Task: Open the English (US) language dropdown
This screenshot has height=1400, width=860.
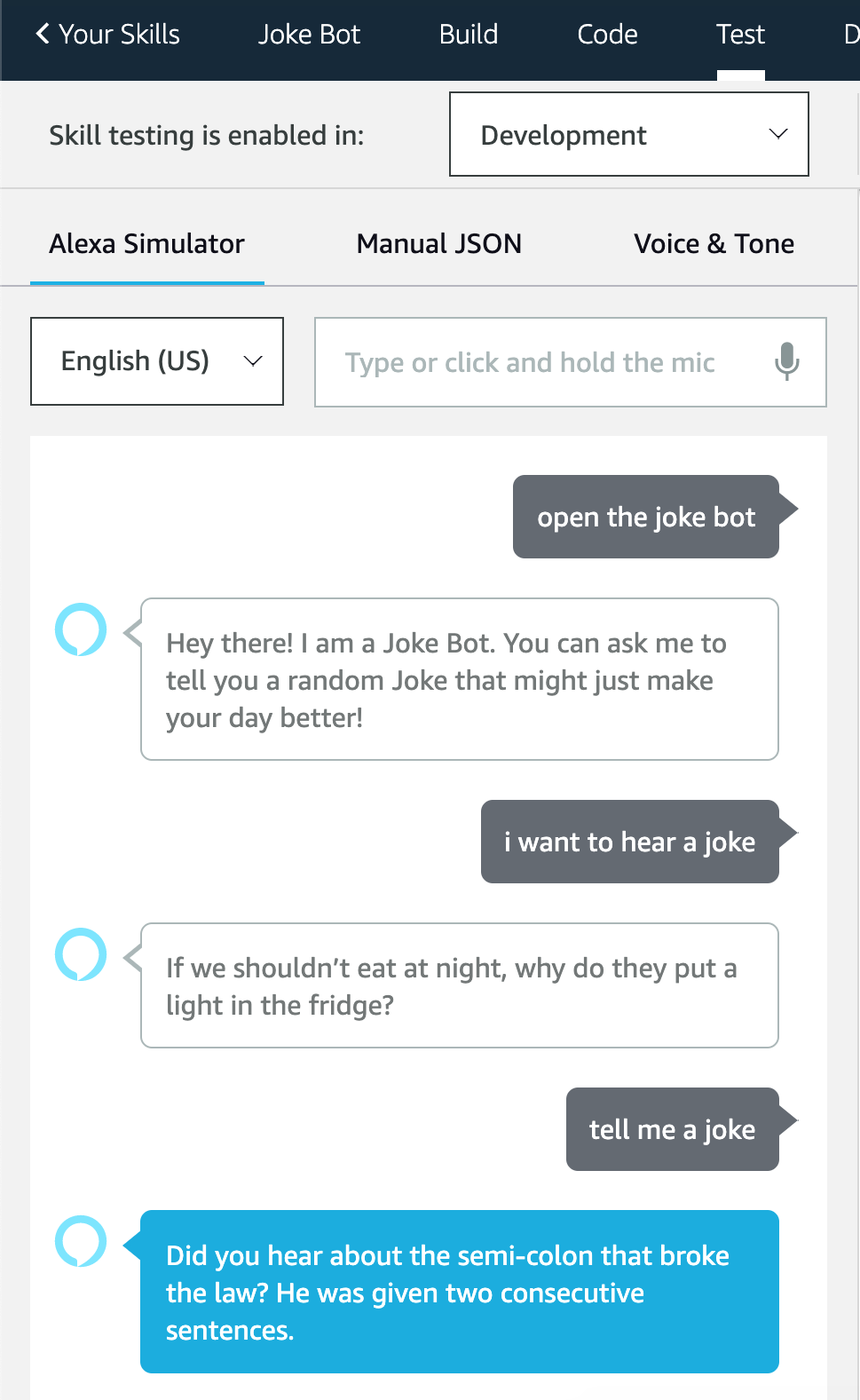Action: 156,360
